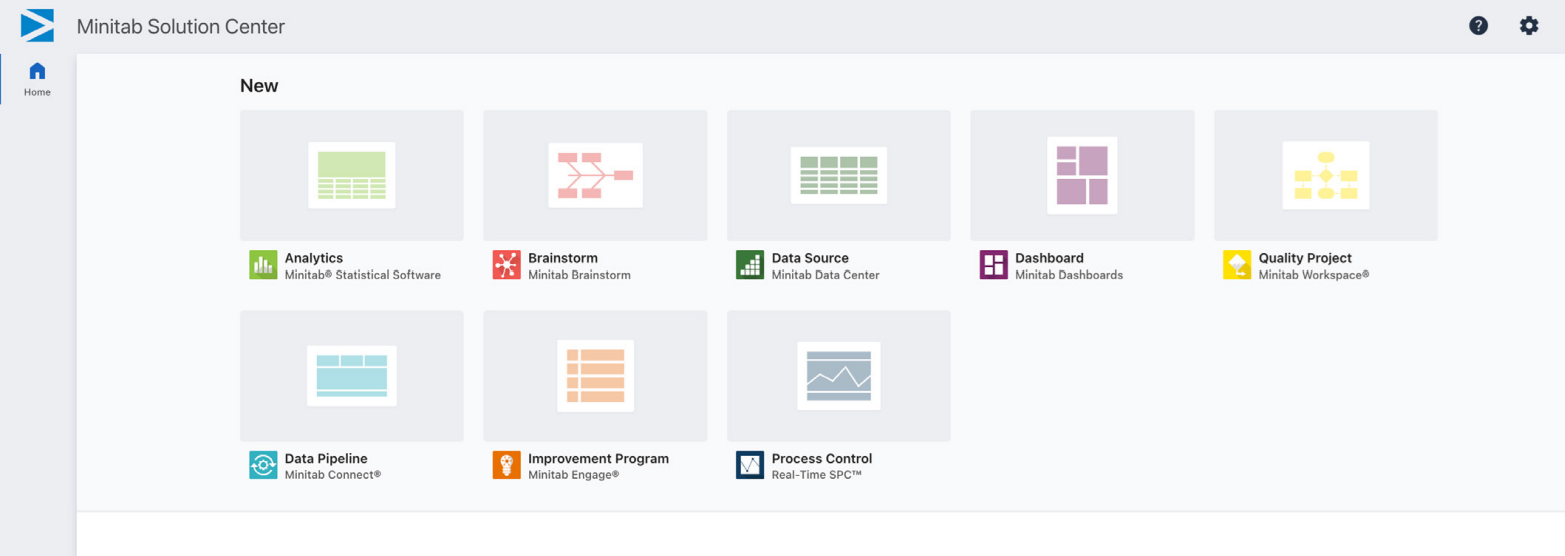Go to Home in the sidebar
This screenshot has height=556, width=1565.
37,79
